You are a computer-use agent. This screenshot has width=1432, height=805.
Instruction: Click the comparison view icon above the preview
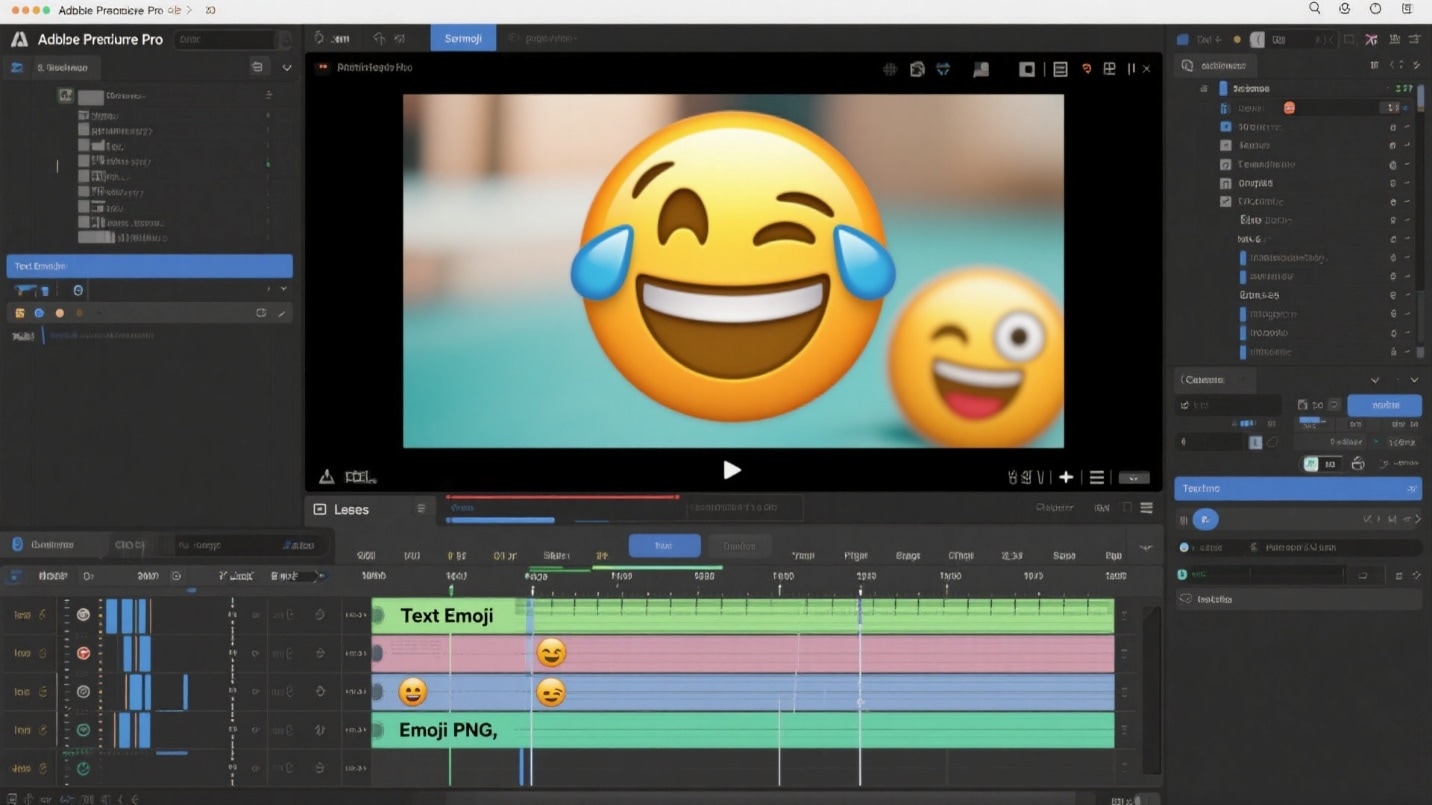(x=1108, y=69)
